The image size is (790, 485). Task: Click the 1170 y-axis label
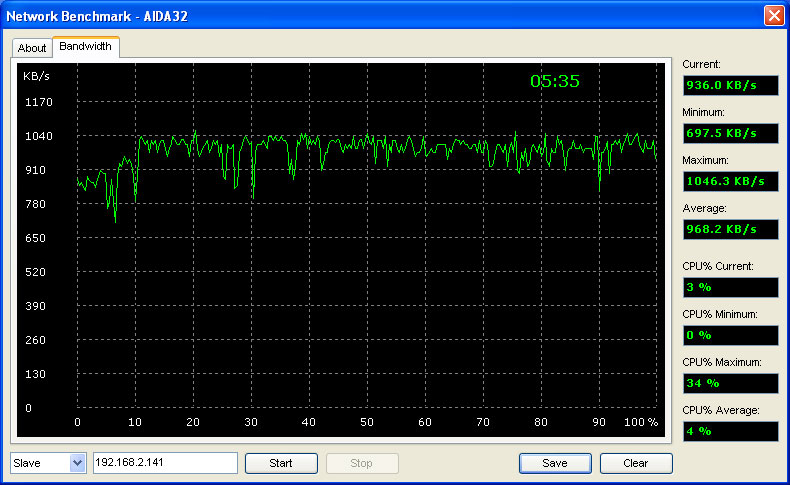pos(39,102)
